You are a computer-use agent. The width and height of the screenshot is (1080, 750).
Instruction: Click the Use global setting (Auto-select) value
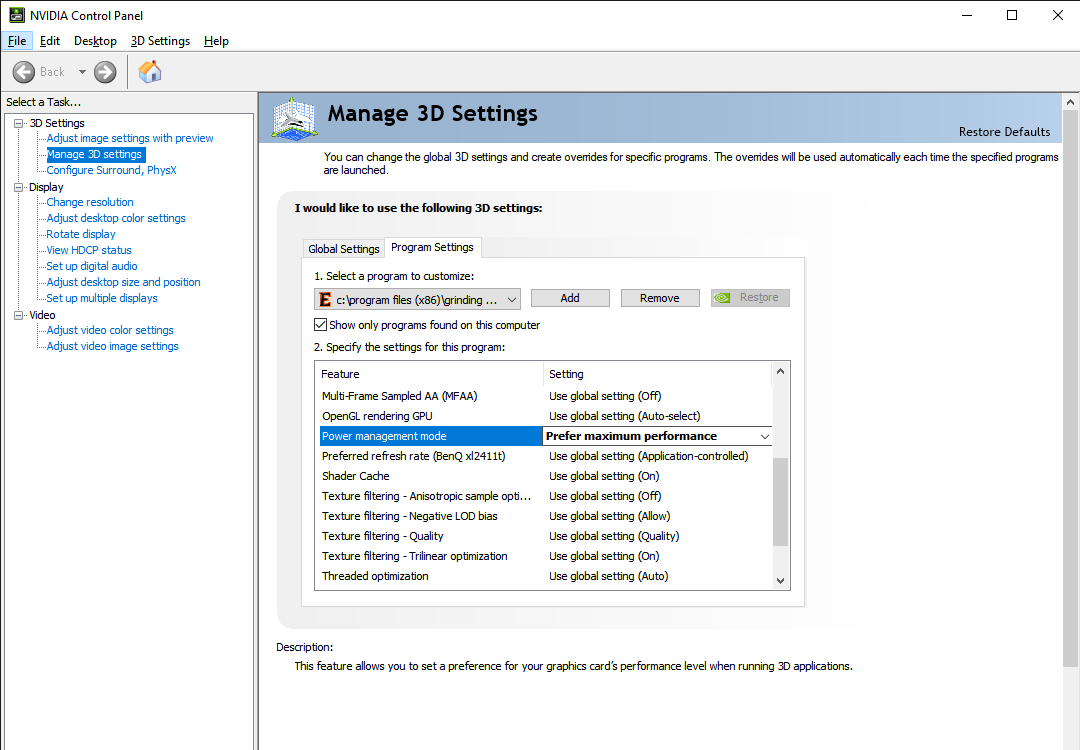(x=625, y=416)
